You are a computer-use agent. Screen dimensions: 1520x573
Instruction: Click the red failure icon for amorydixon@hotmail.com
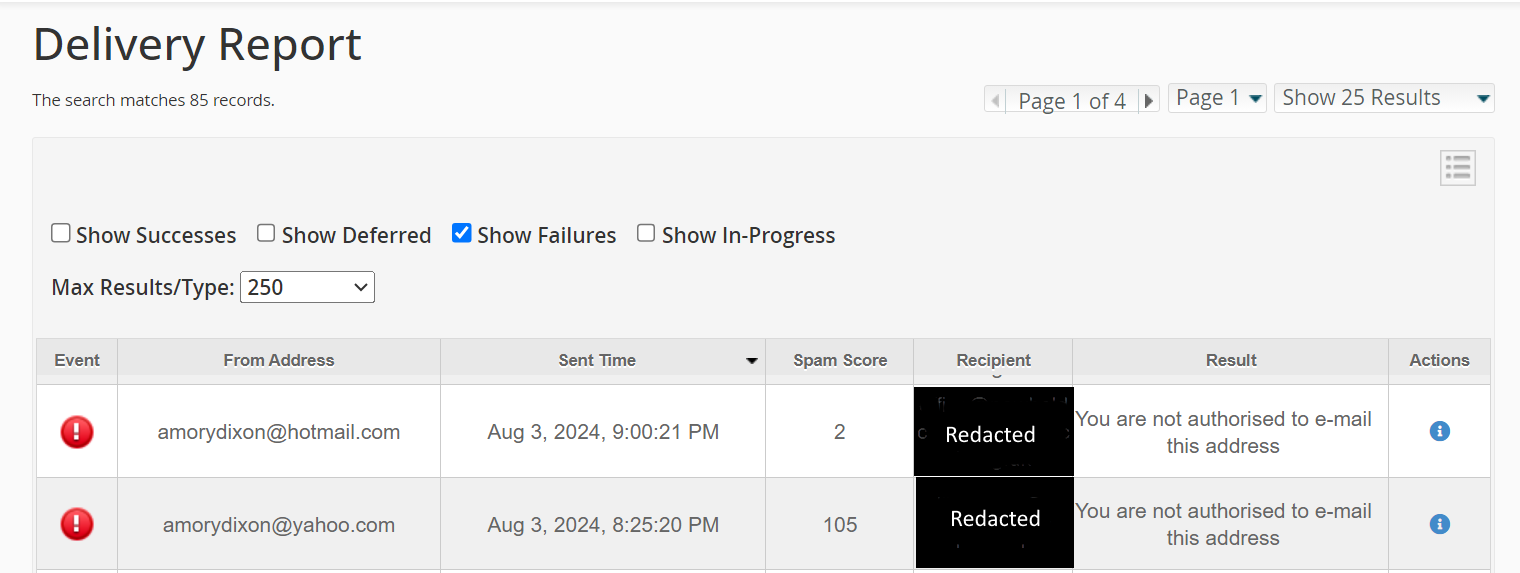click(77, 432)
